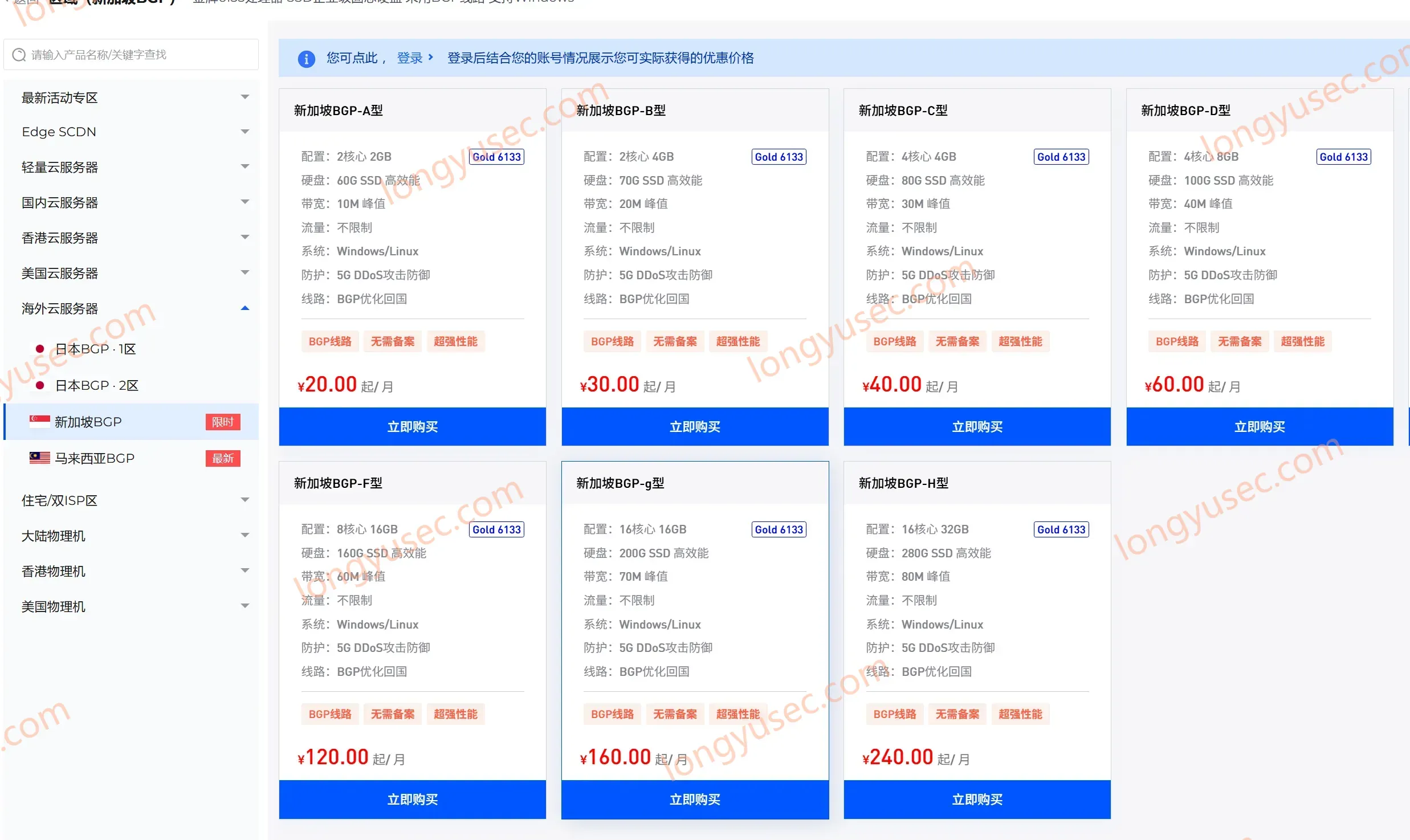The width and height of the screenshot is (1410, 840).
Task: Click 硬盘: 280G SSD 高效能 text
Action: [x=928, y=553]
